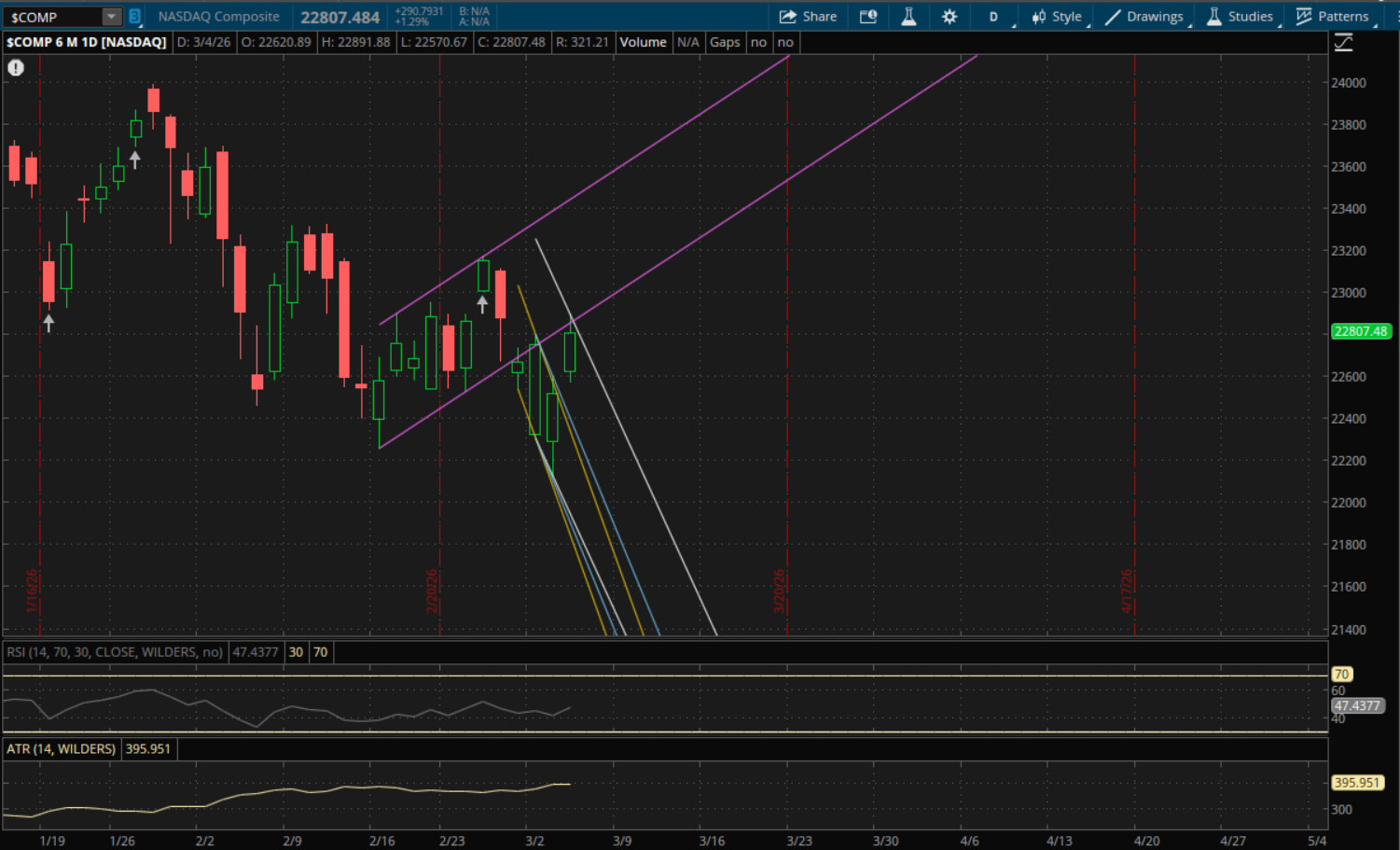Click the $COMP symbol input field

(51, 17)
